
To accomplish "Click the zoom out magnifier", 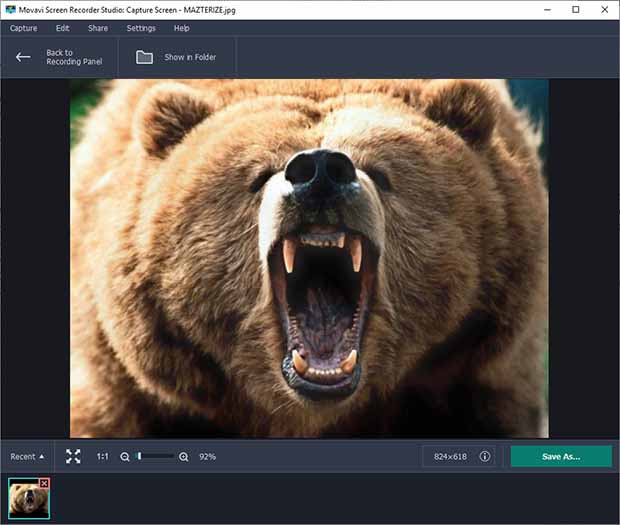I will (125, 457).
